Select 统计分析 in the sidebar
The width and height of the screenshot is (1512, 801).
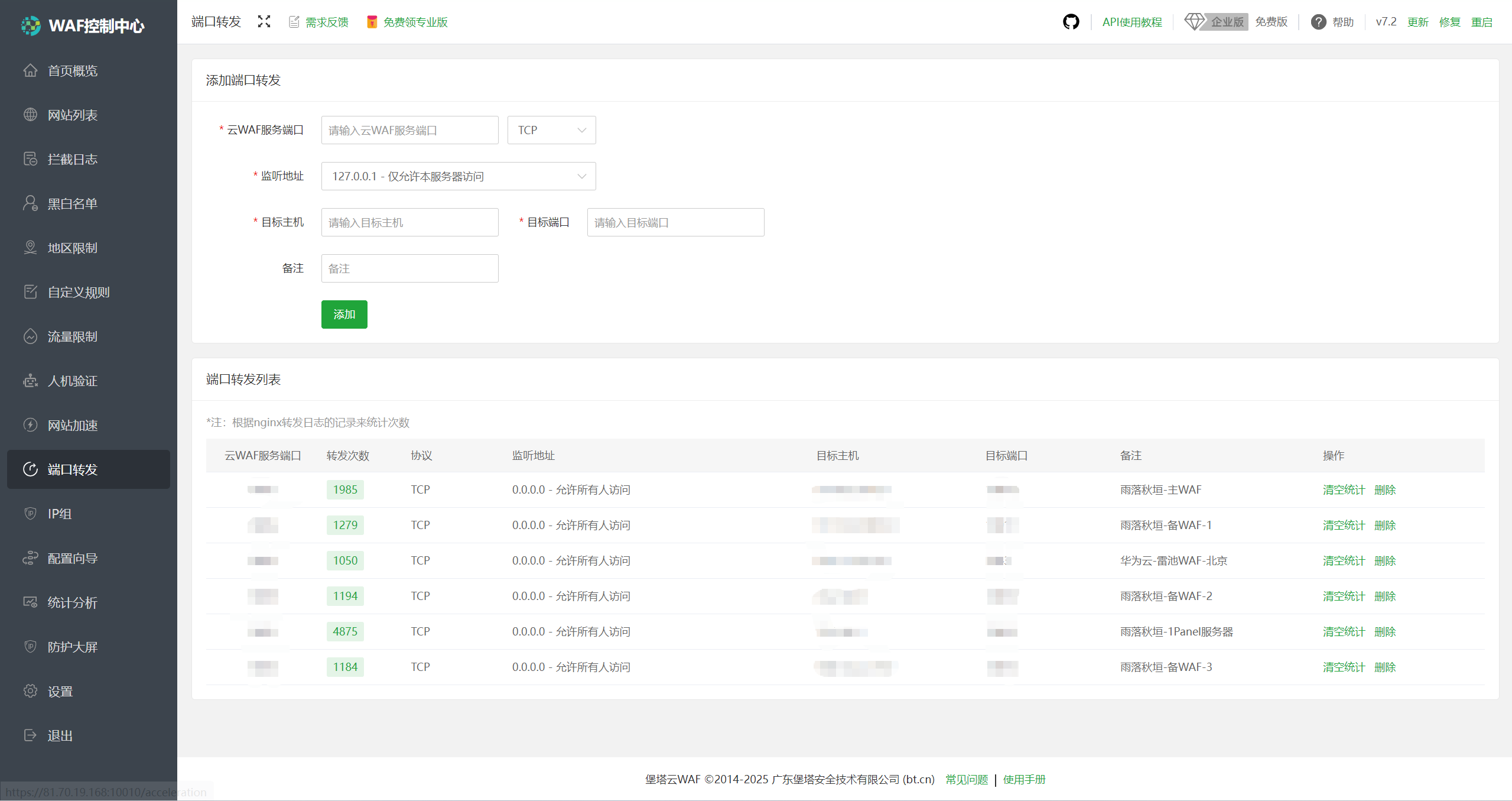(72, 602)
